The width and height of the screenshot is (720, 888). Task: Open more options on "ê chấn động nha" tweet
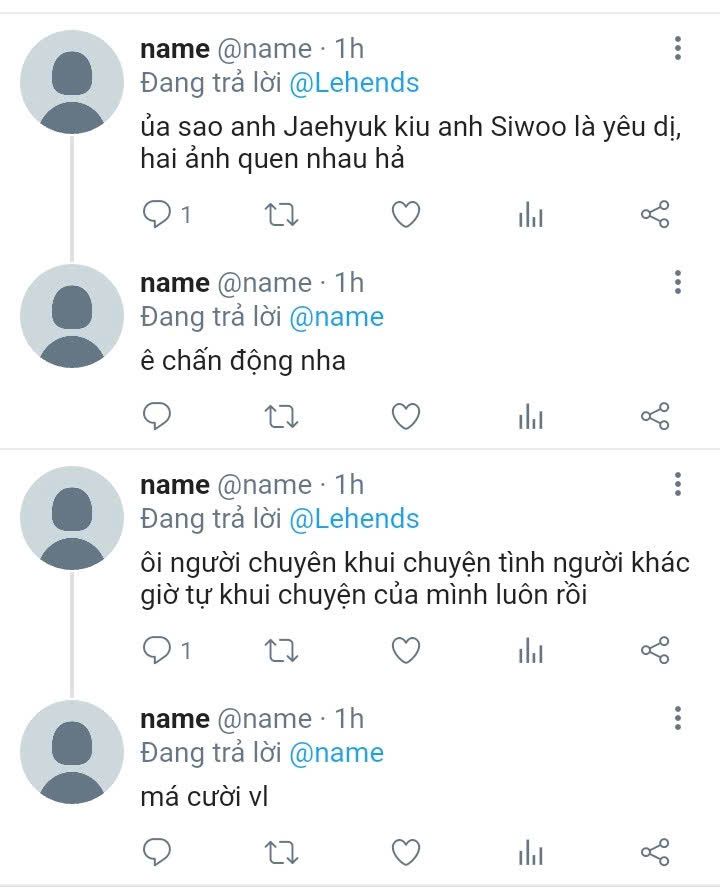point(678,282)
